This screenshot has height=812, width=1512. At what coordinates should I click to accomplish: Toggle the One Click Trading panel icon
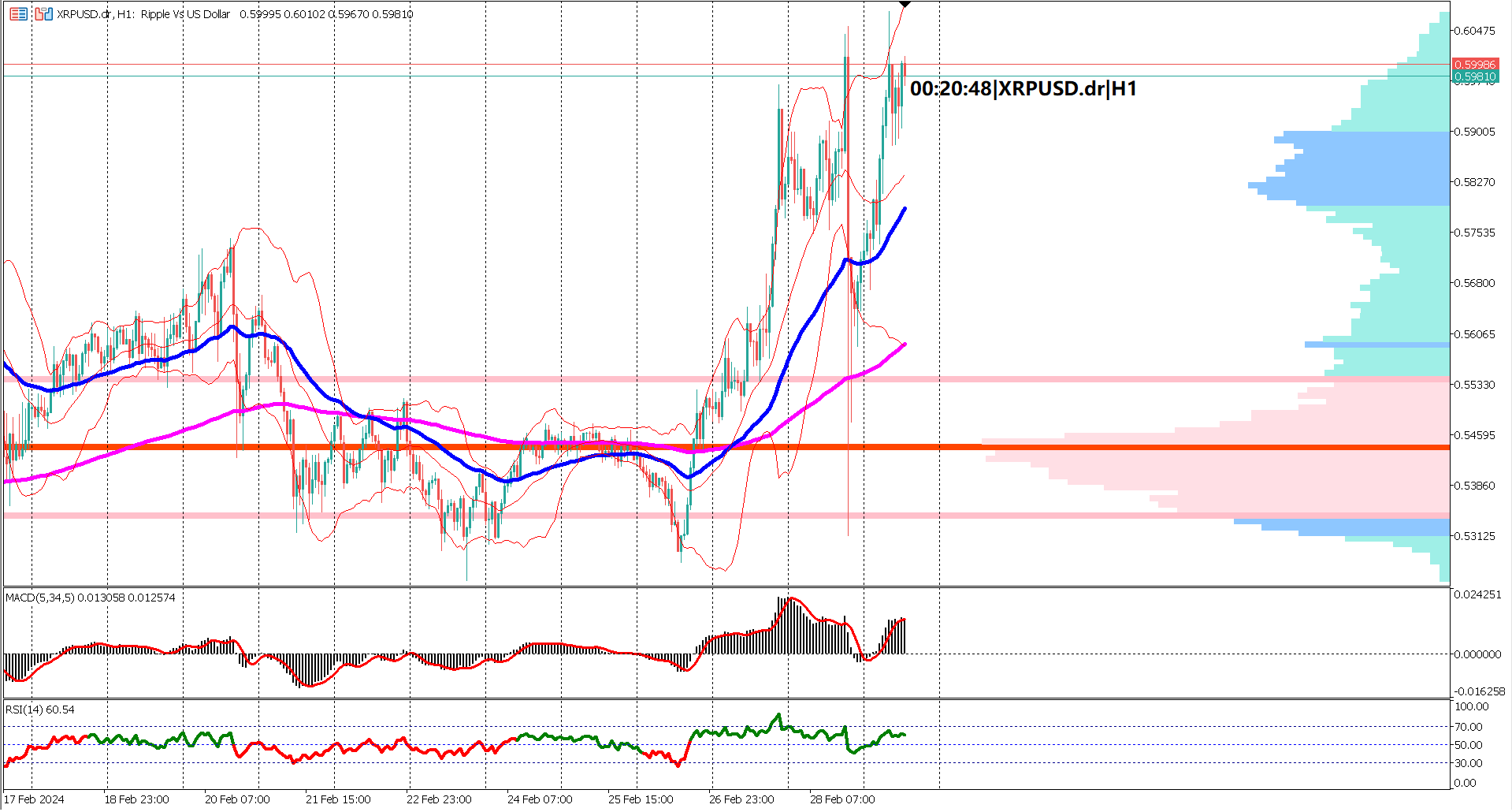tap(43, 14)
